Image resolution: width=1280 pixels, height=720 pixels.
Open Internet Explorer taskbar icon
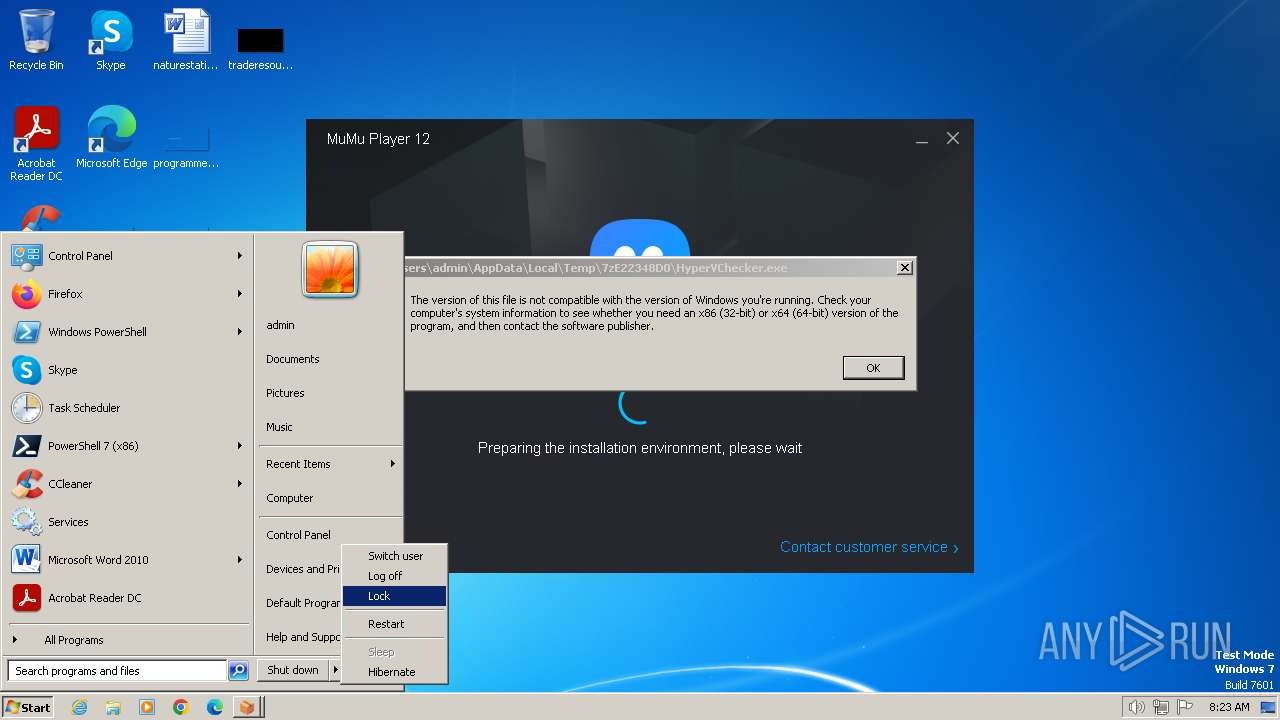click(79, 707)
